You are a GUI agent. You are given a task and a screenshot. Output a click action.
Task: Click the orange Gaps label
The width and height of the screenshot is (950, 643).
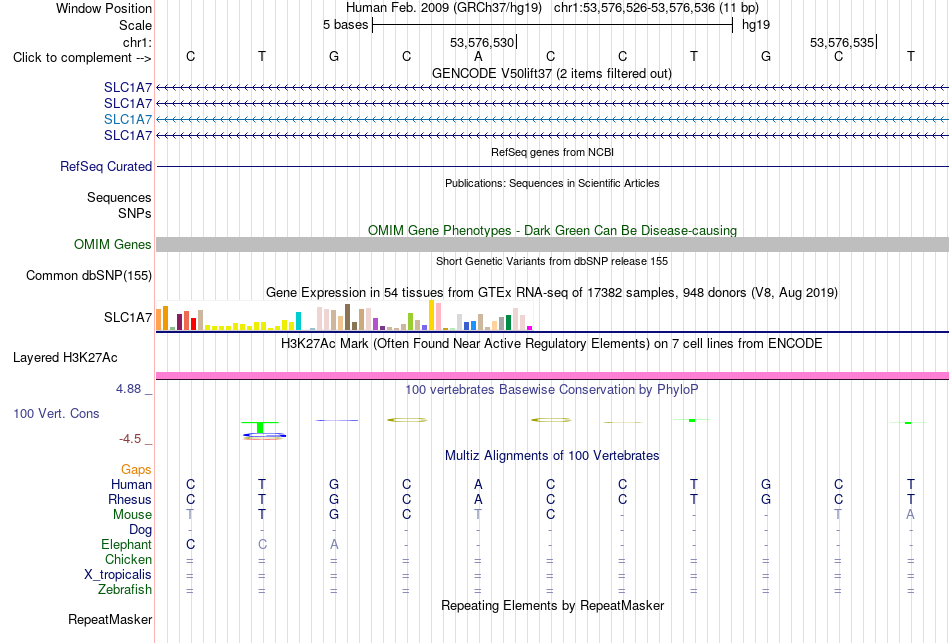click(136, 470)
